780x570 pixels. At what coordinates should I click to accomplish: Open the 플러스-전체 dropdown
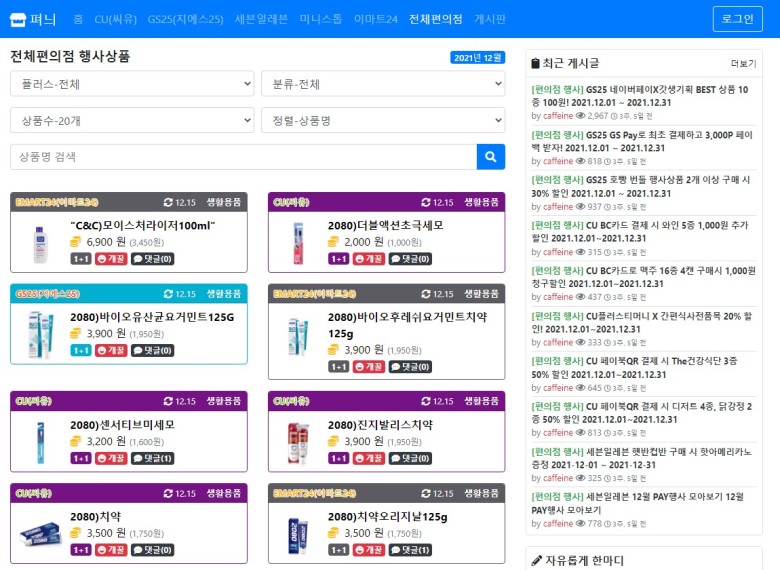(132, 84)
